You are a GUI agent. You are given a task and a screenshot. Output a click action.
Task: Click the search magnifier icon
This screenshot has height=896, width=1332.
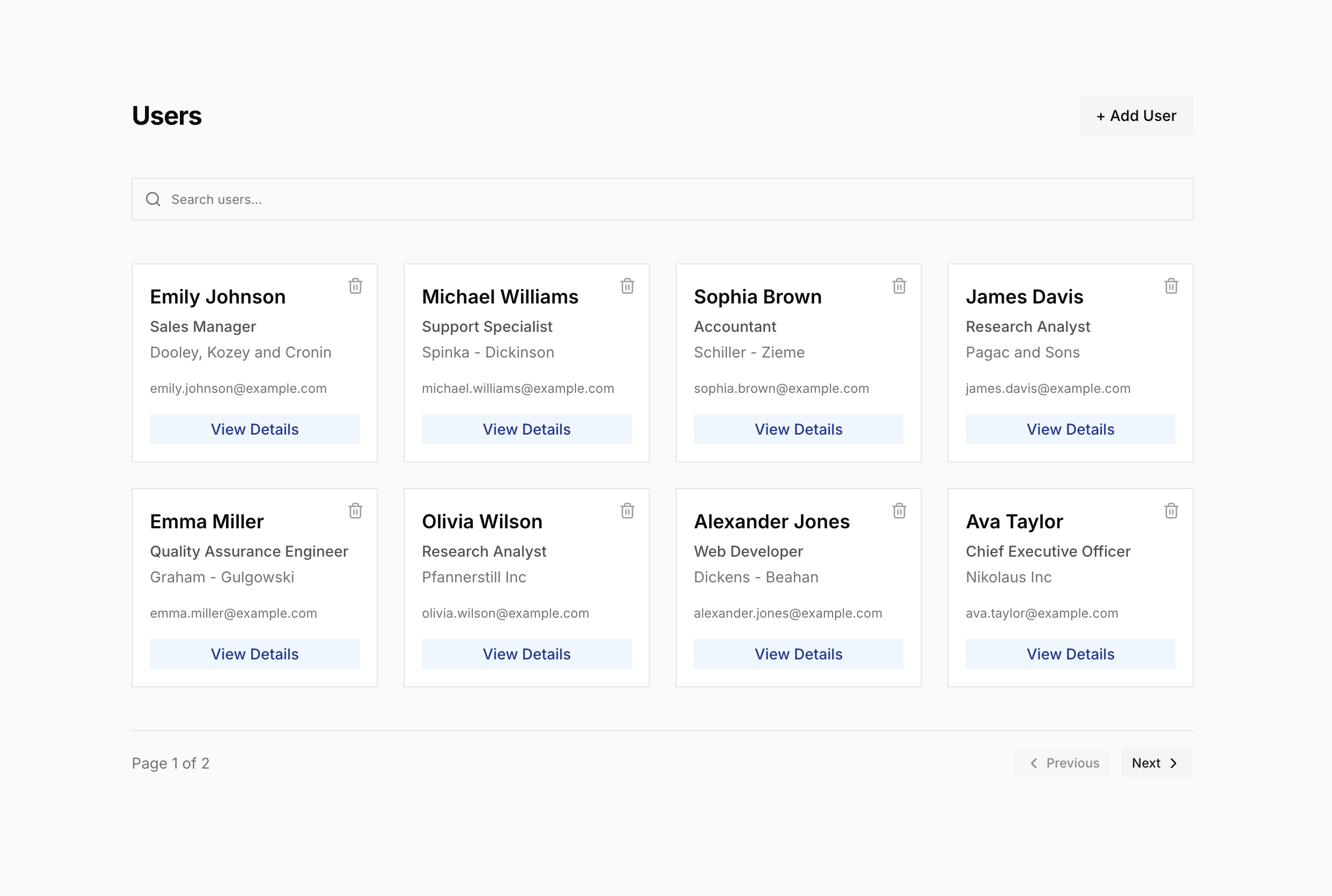coord(153,200)
